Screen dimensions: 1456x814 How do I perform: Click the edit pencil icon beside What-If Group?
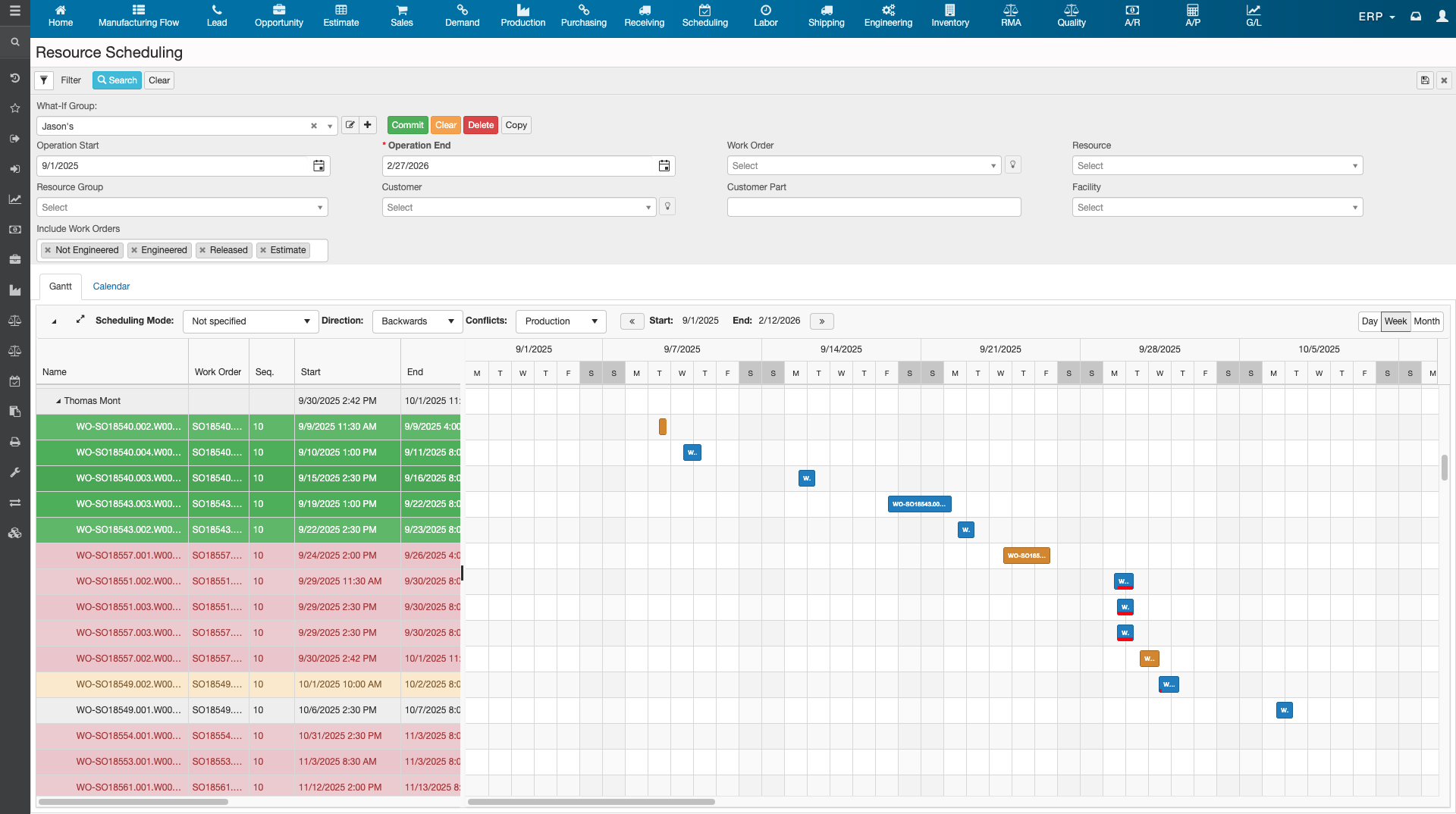[350, 125]
